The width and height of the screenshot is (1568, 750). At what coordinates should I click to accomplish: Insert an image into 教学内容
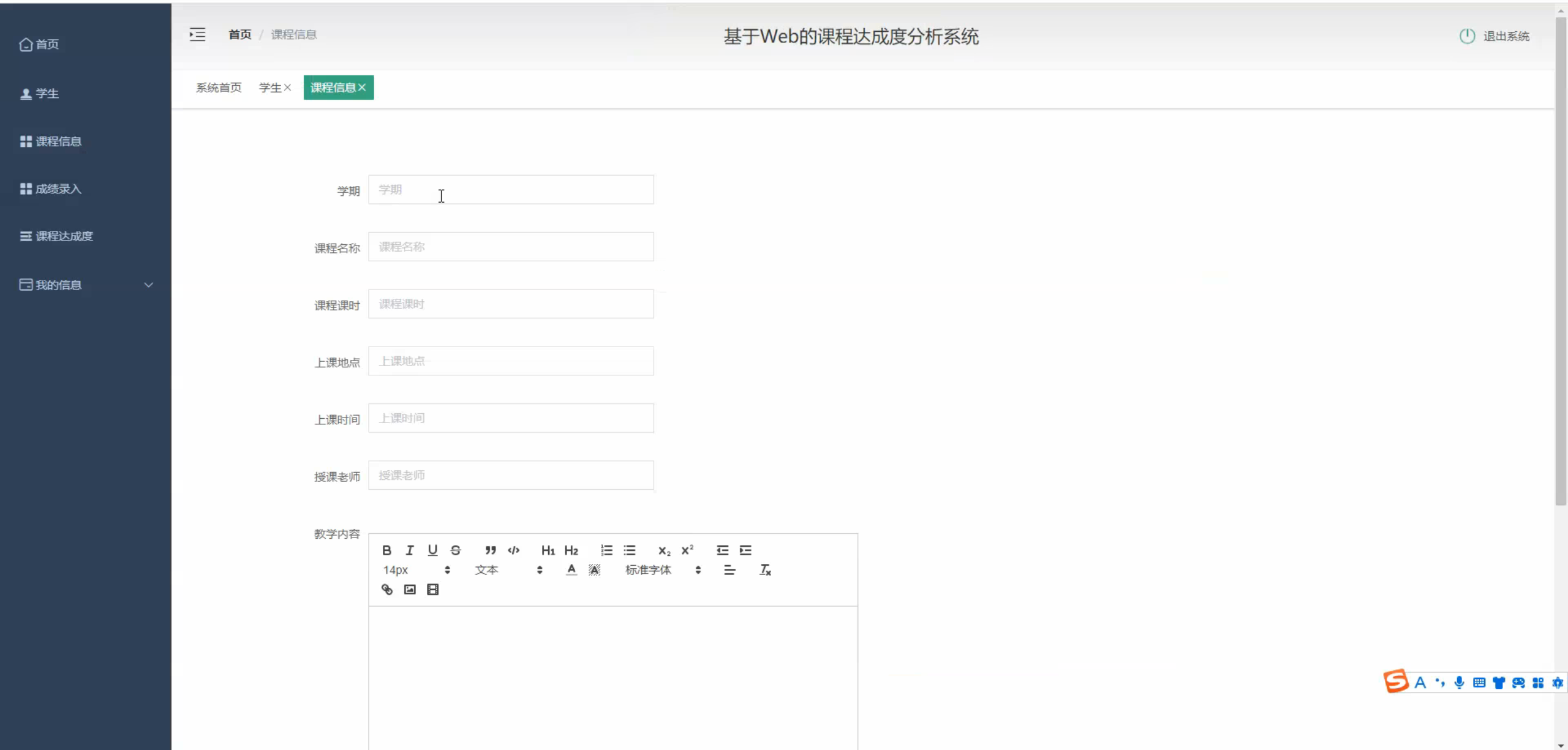[x=410, y=589]
